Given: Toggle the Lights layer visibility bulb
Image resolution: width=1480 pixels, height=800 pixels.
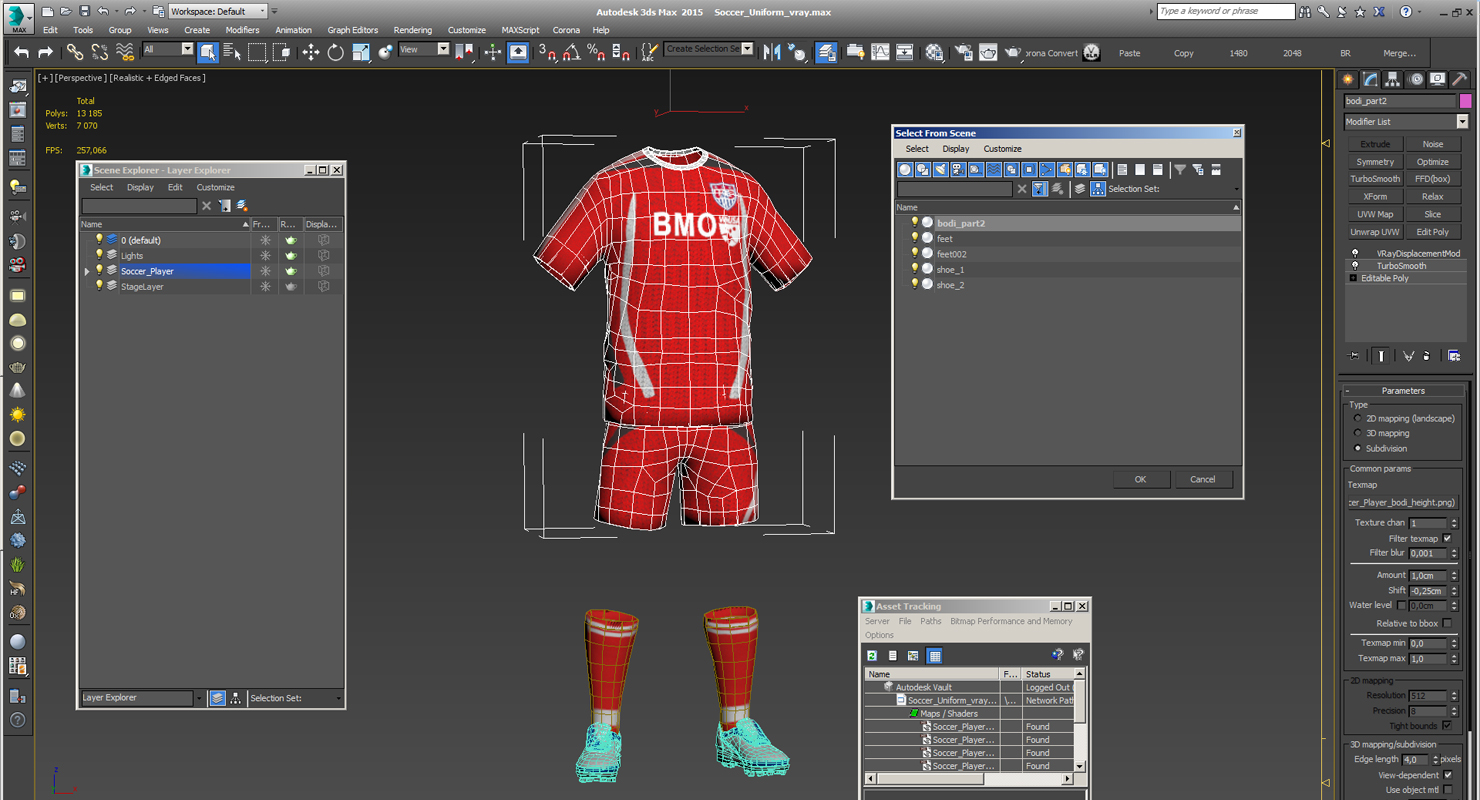Looking at the screenshot, I should [x=99, y=255].
